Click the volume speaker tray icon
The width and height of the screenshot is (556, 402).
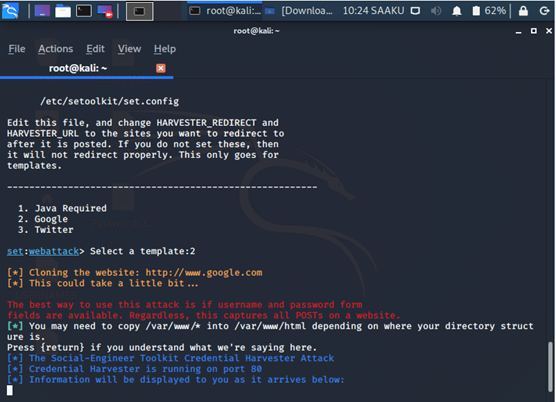point(436,11)
